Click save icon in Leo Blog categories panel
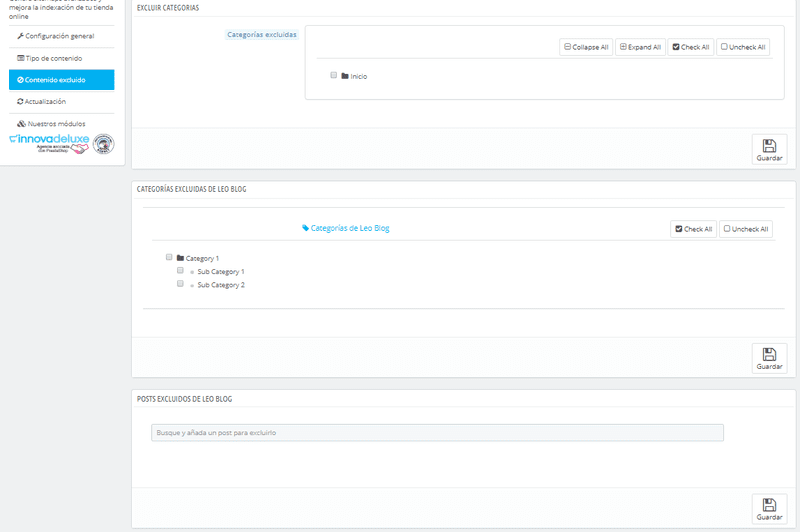800x532 pixels. coord(769,354)
